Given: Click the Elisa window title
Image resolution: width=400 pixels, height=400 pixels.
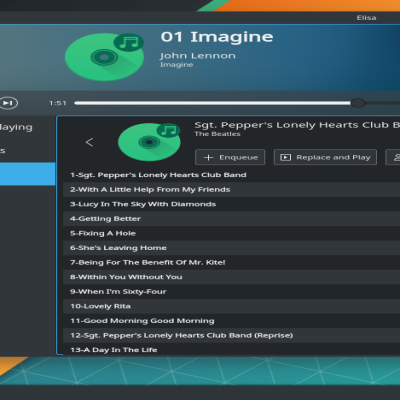Looking at the screenshot, I should 366,18.
